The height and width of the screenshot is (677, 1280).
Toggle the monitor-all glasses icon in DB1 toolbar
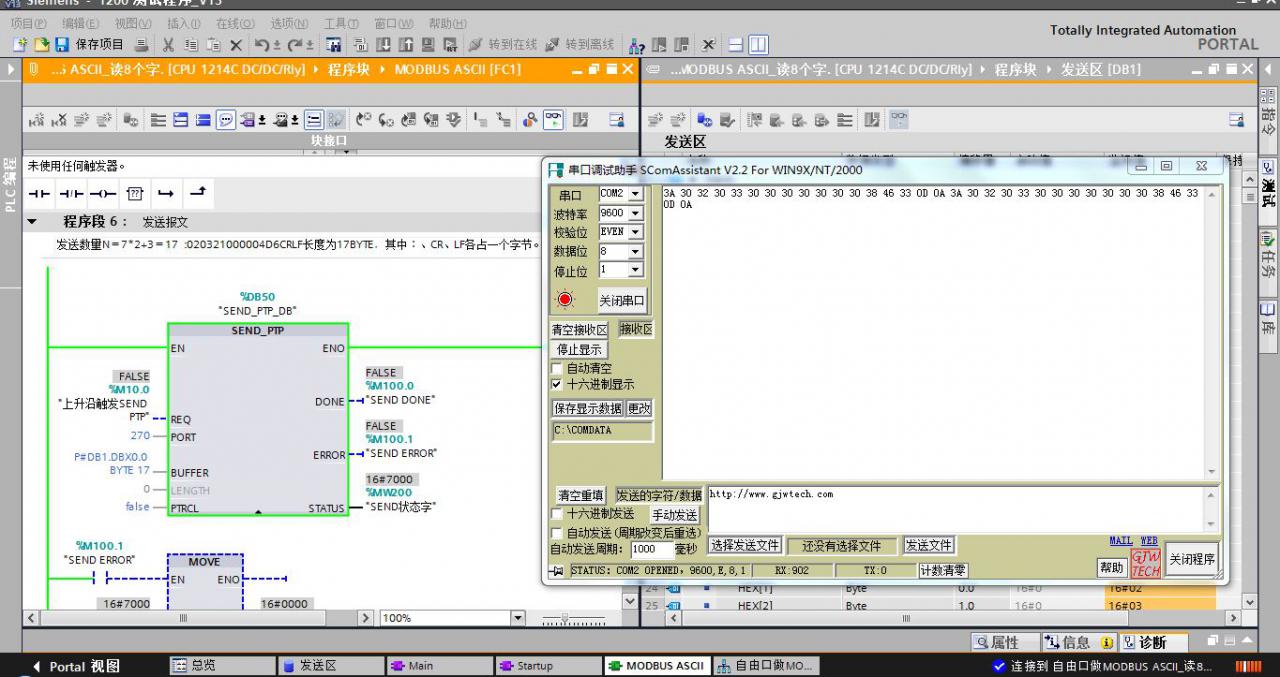pyautogui.click(x=899, y=120)
